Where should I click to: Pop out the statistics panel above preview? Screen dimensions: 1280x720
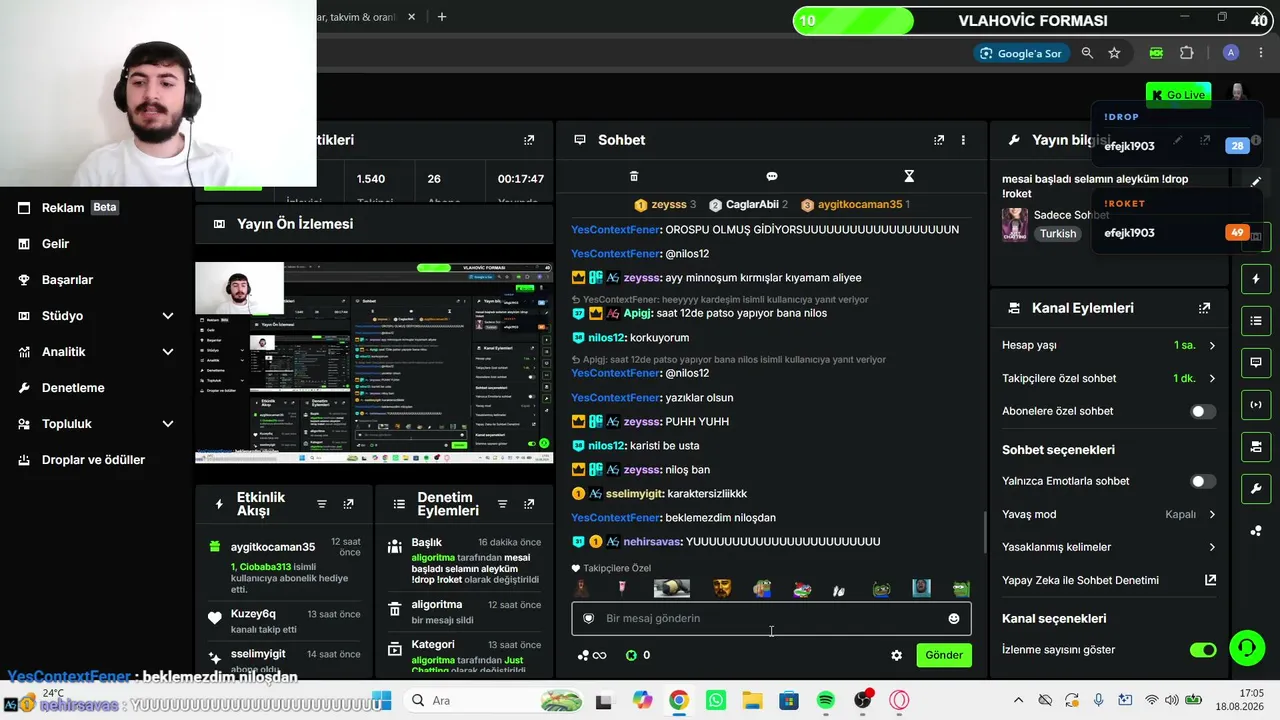(x=528, y=140)
